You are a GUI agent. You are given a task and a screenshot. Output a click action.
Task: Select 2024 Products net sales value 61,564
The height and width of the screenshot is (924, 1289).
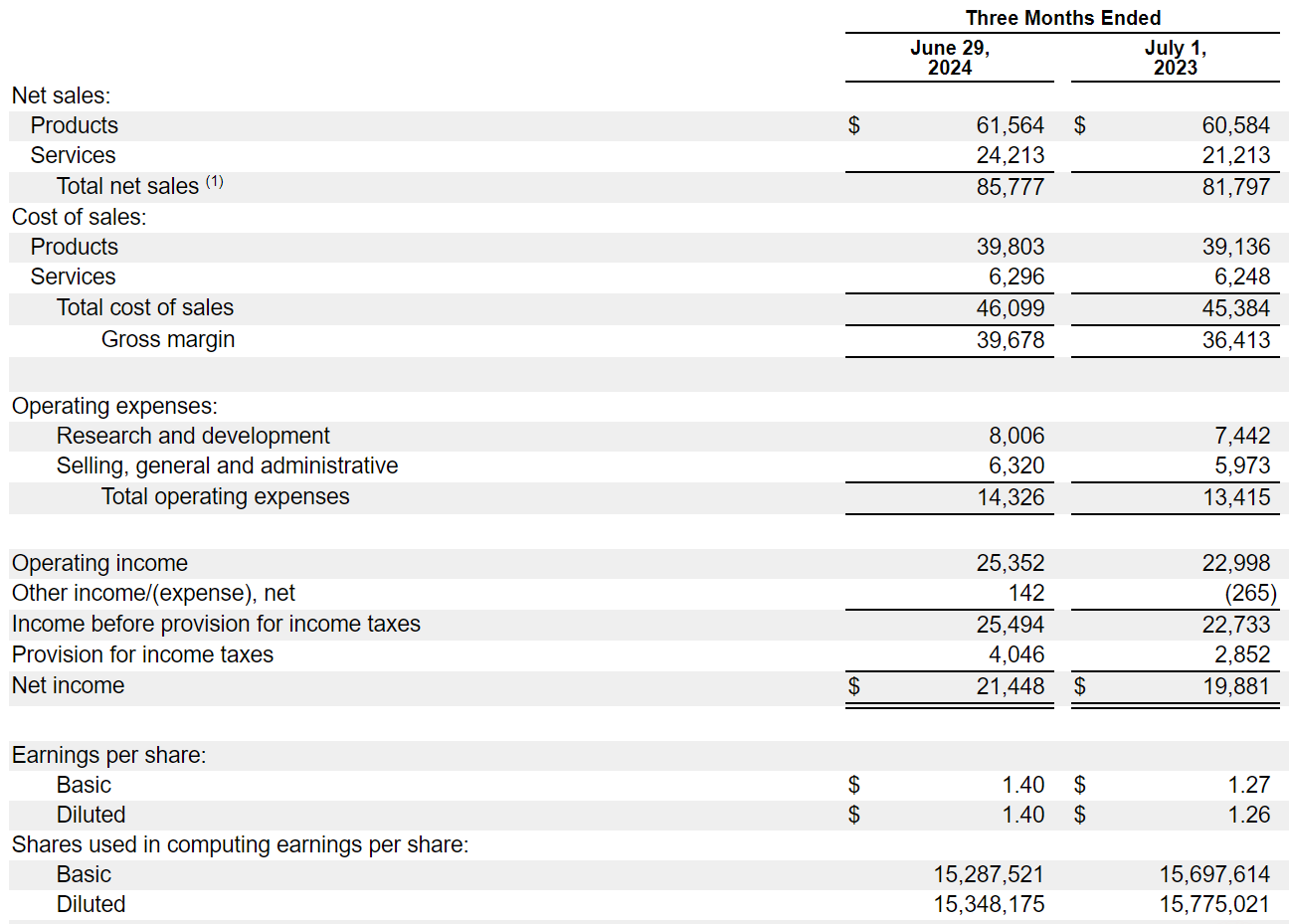(x=1010, y=125)
